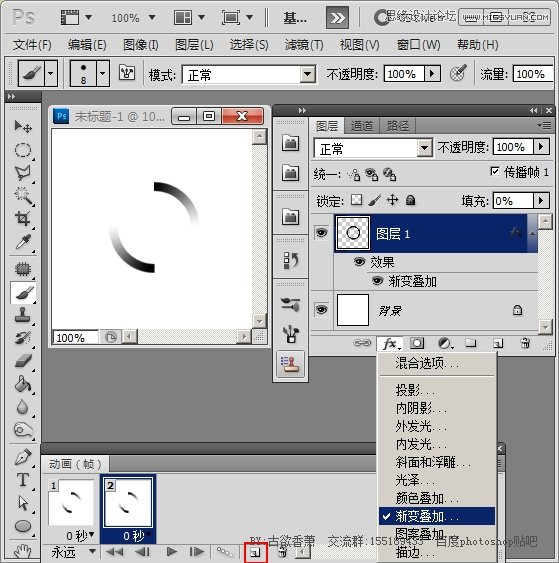Open the 文件(F) menu
The width and height of the screenshot is (559, 563).
point(32,45)
